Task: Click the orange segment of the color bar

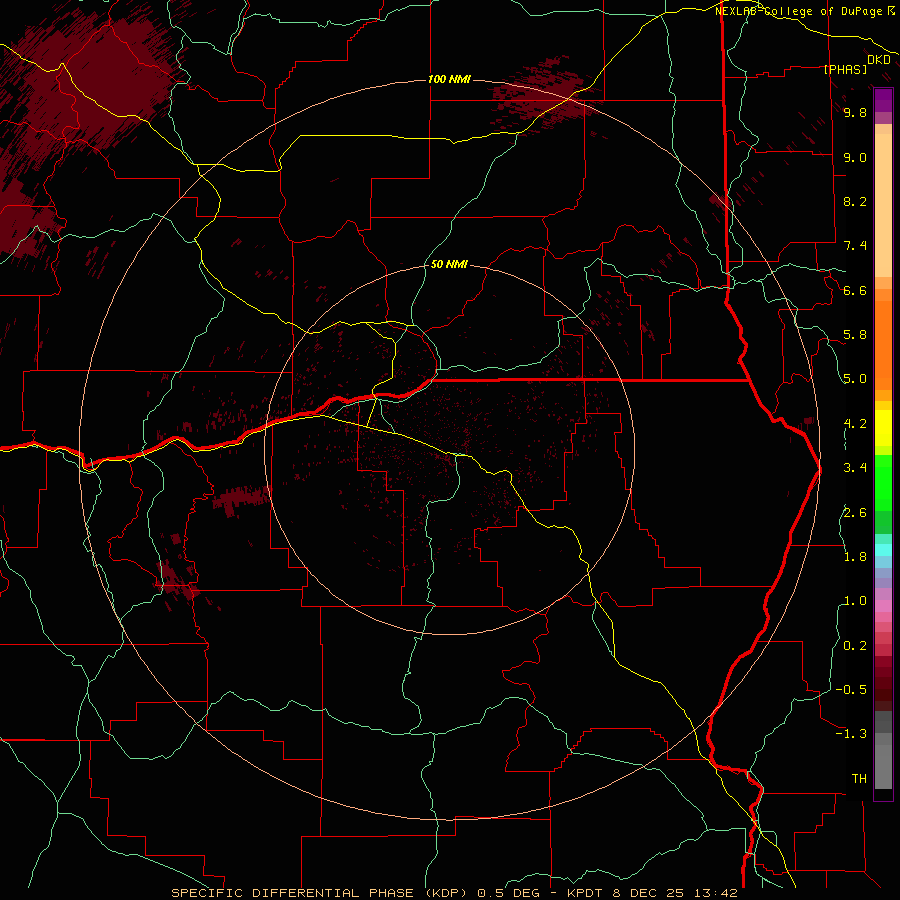Action: click(x=883, y=344)
